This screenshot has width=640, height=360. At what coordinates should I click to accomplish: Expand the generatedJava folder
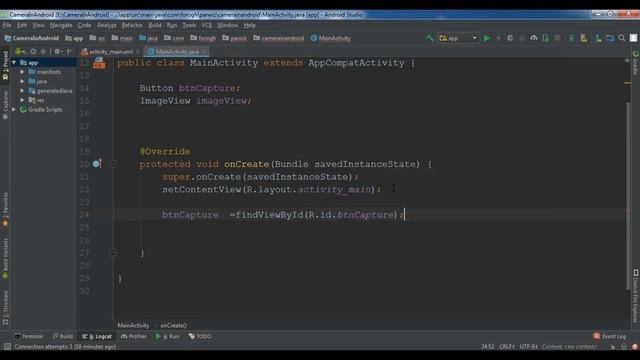coord(22,91)
